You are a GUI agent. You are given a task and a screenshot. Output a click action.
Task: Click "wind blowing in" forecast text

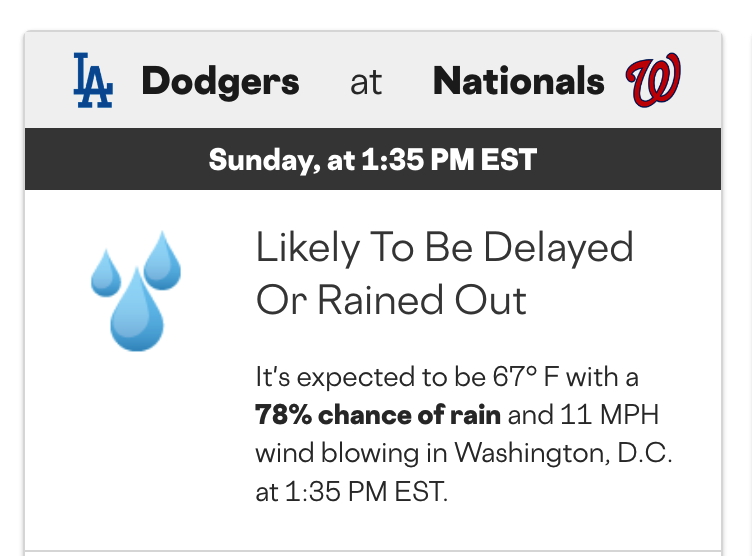click(351, 453)
